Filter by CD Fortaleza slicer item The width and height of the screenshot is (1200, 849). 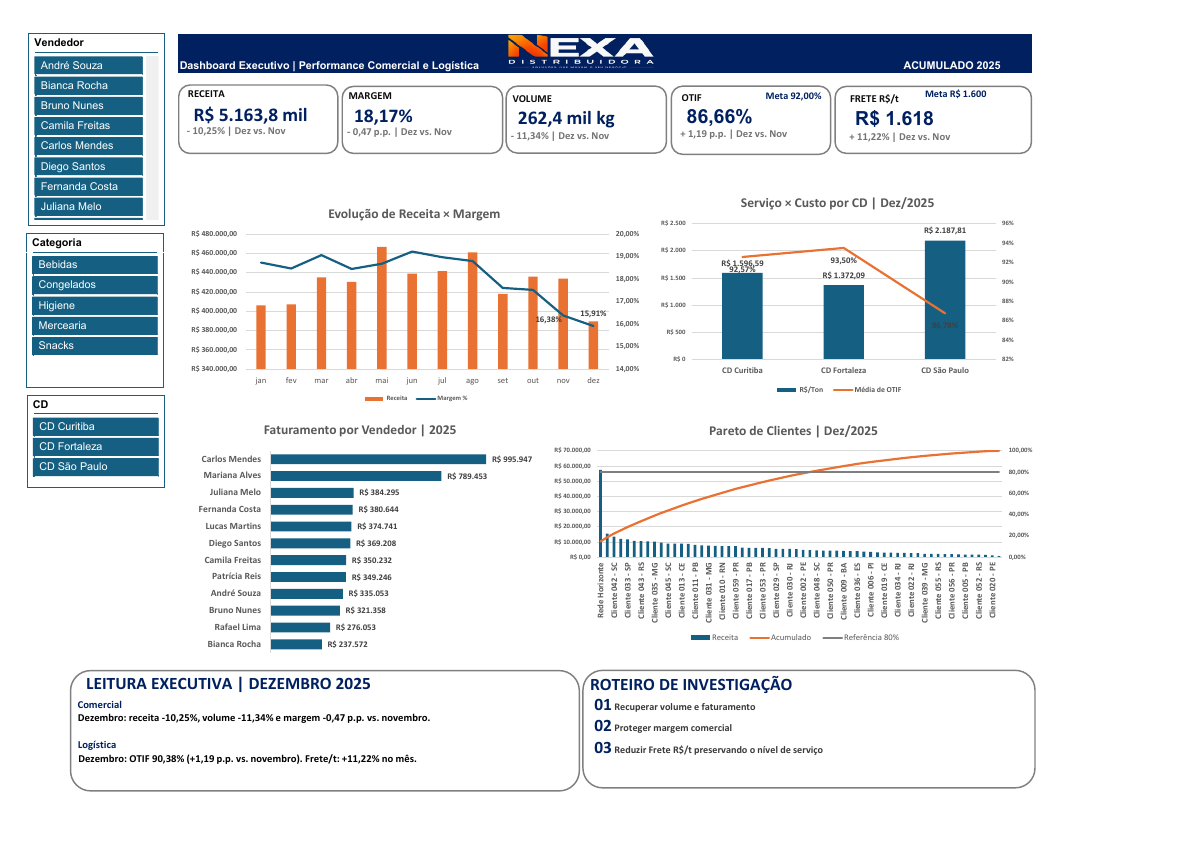tap(96, 447)
